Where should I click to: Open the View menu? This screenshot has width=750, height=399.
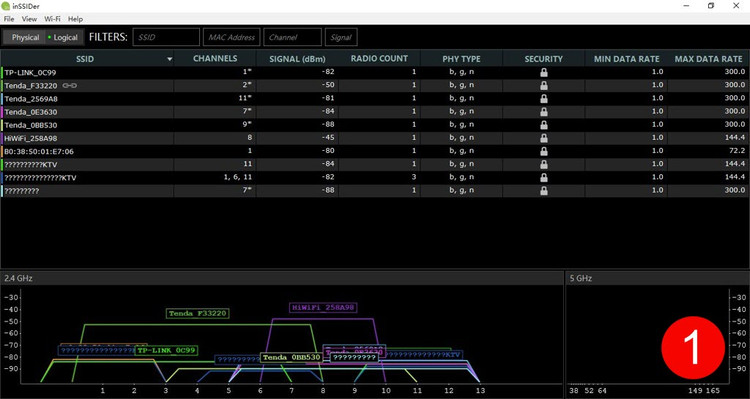tap(29, 19)
